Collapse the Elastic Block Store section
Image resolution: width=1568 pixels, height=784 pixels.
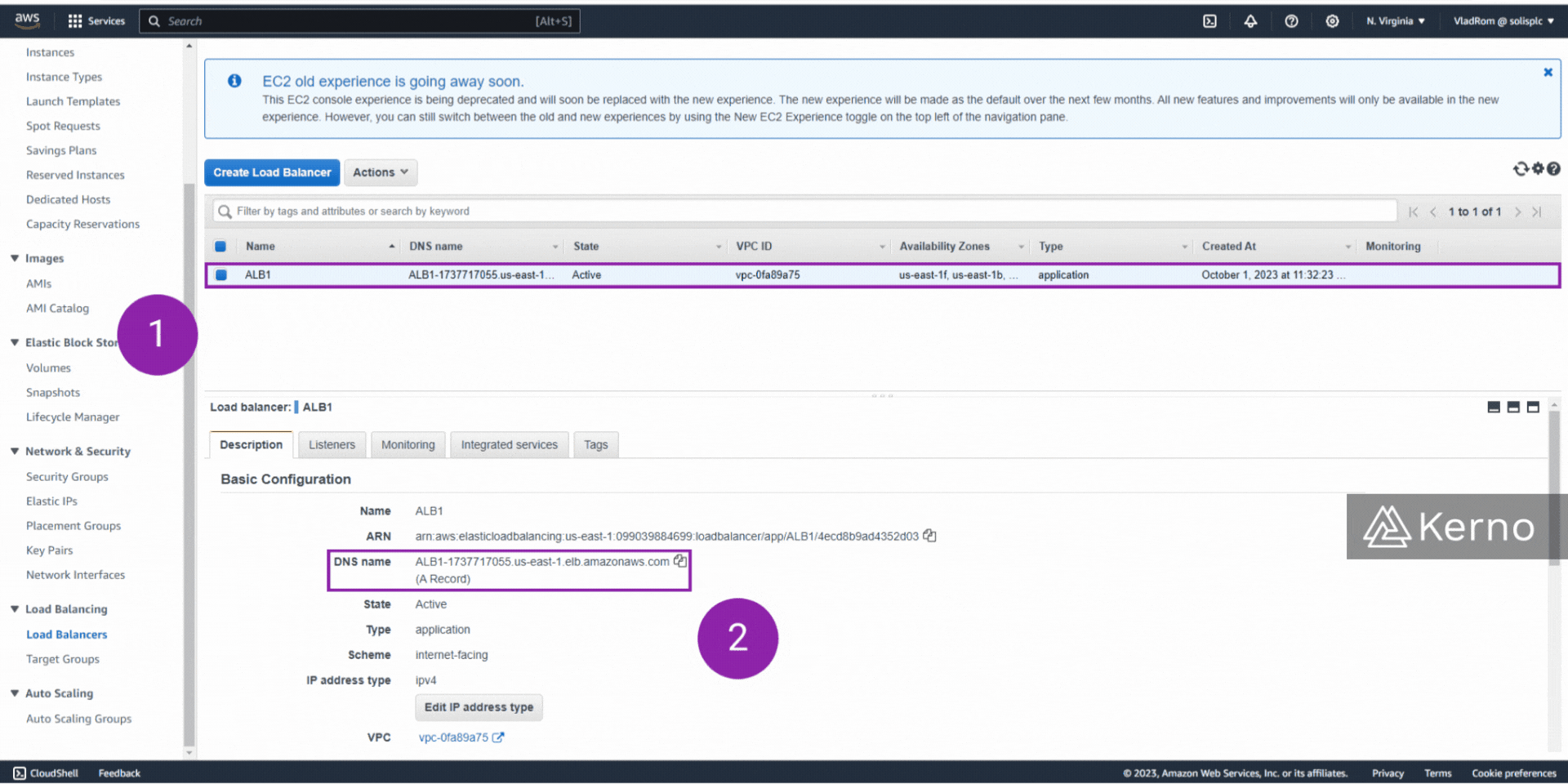[15, 342]
